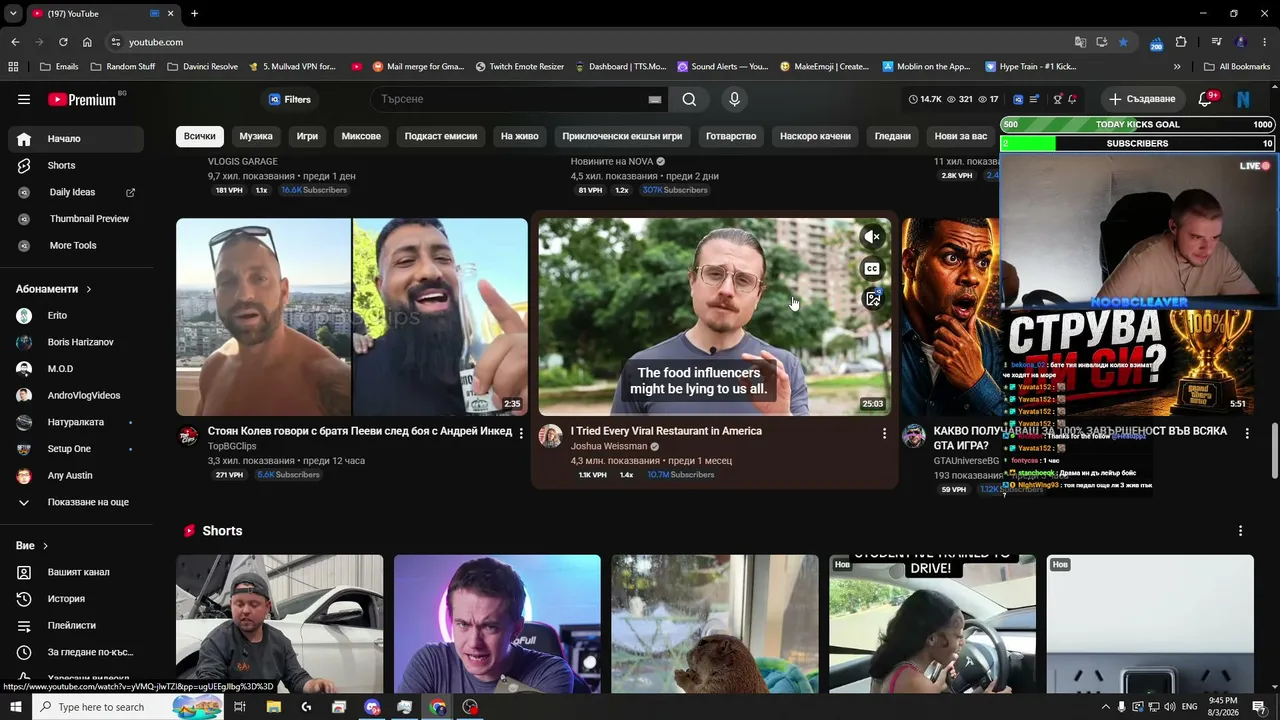
Task: Go to the browser home page
Action: (x=87, y=42)
